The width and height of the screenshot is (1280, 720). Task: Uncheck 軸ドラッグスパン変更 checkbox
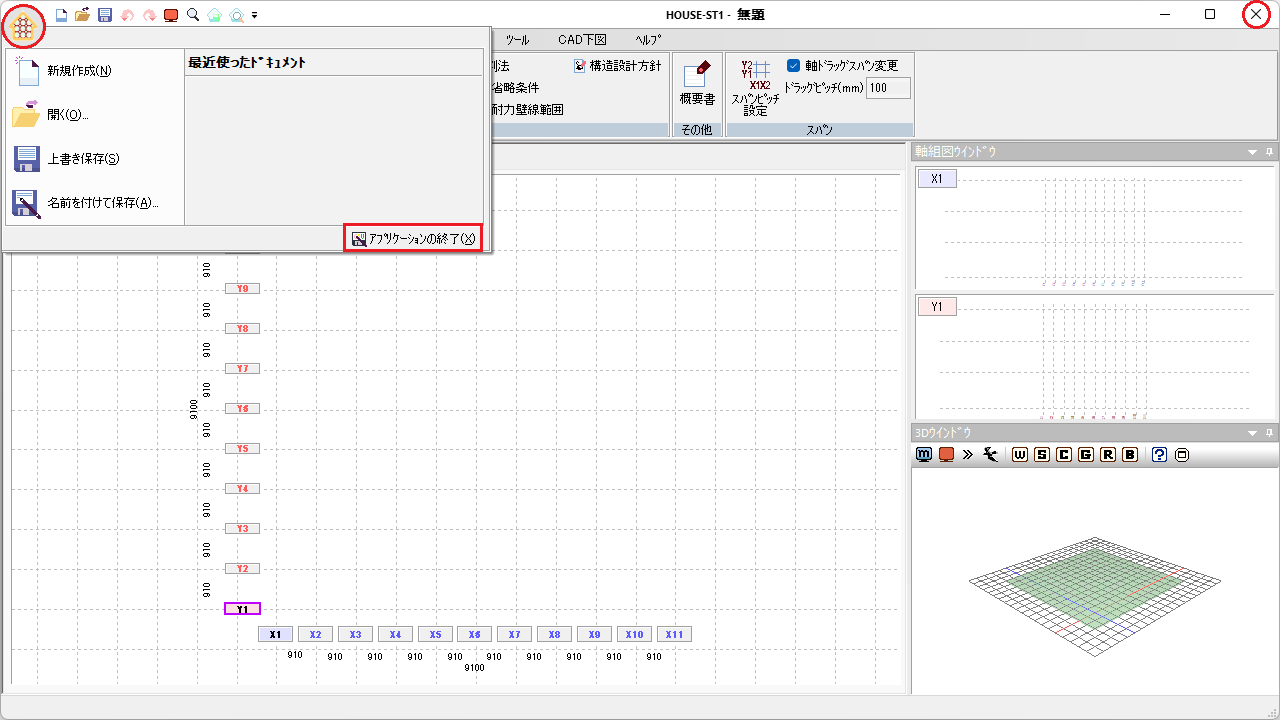pyautogui.click(x=794, y=66)
